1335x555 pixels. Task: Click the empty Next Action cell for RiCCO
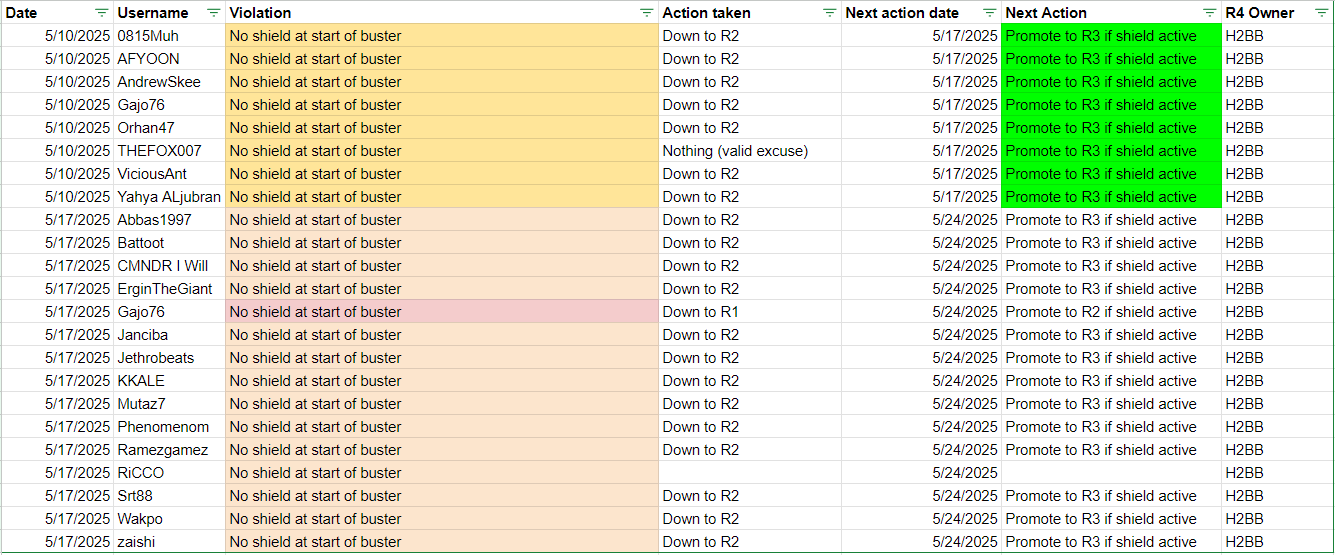(1112, 473)
